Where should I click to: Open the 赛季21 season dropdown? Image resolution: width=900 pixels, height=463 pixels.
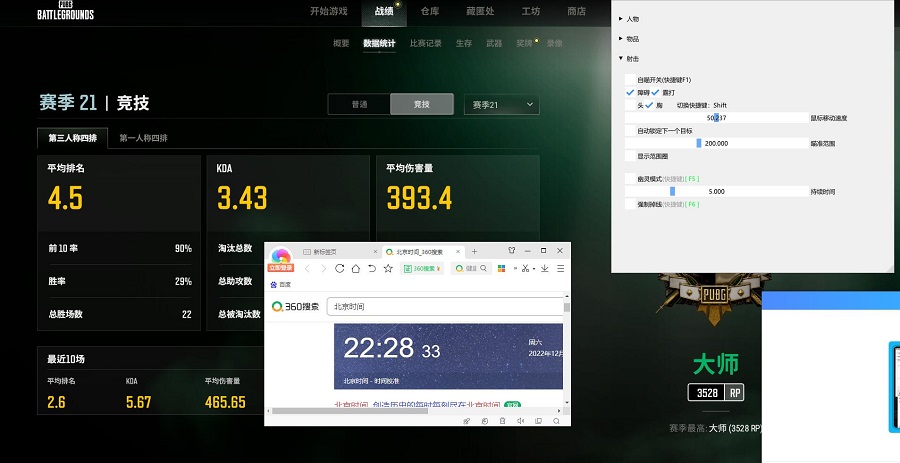coord(501,104)
